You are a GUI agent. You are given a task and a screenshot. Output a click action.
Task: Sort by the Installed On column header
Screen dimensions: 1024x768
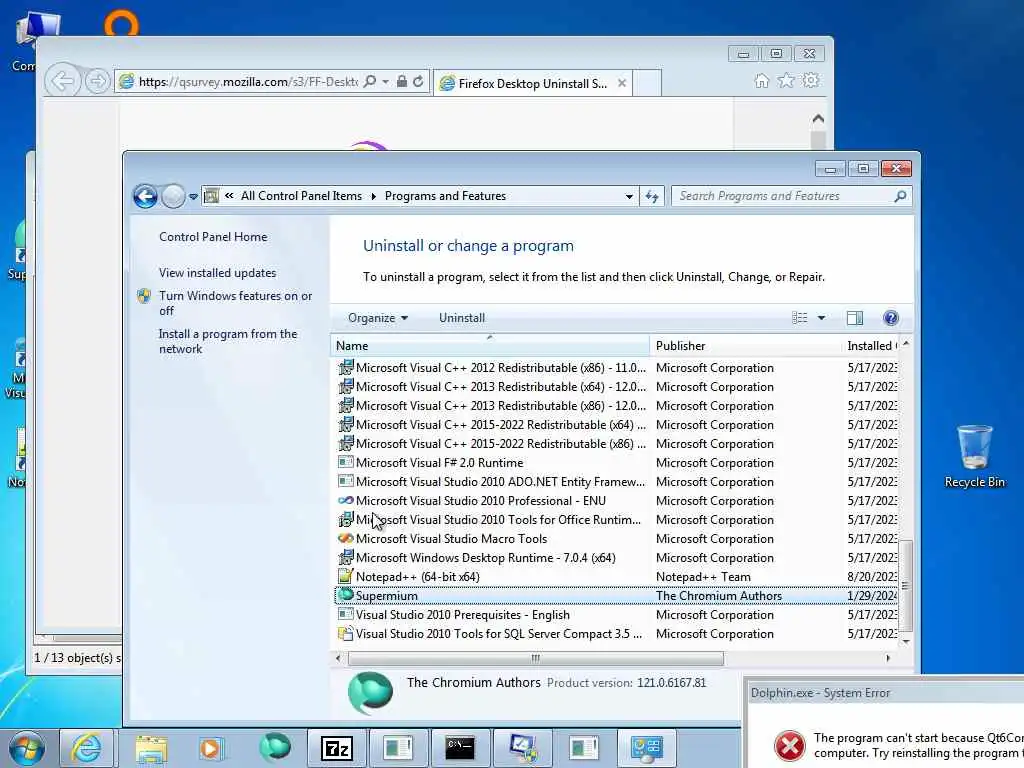click(872, 345)
